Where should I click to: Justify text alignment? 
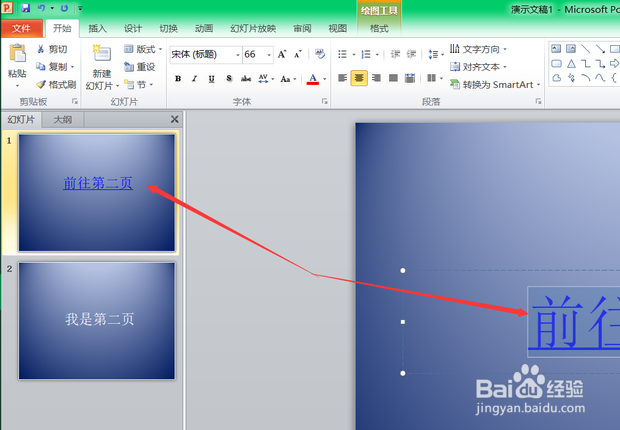393,78
